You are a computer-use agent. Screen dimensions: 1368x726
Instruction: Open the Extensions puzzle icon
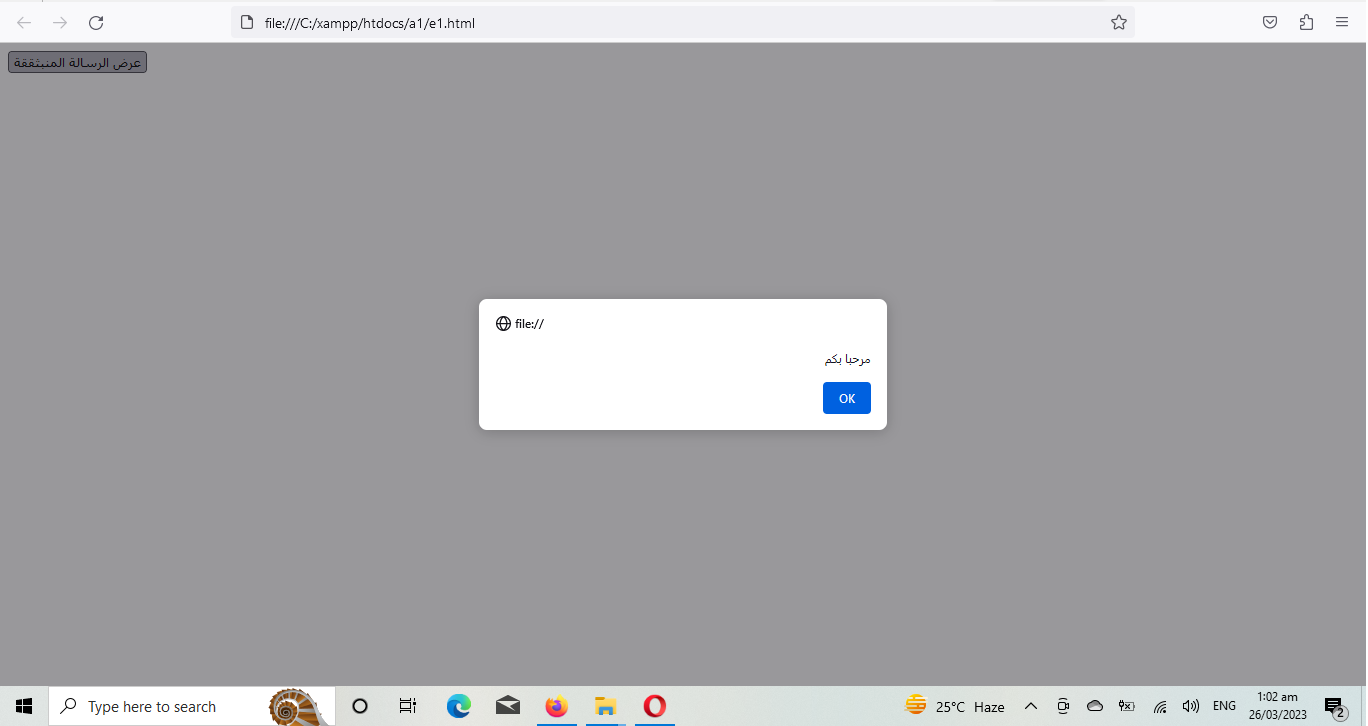[x=1305, y=23]
